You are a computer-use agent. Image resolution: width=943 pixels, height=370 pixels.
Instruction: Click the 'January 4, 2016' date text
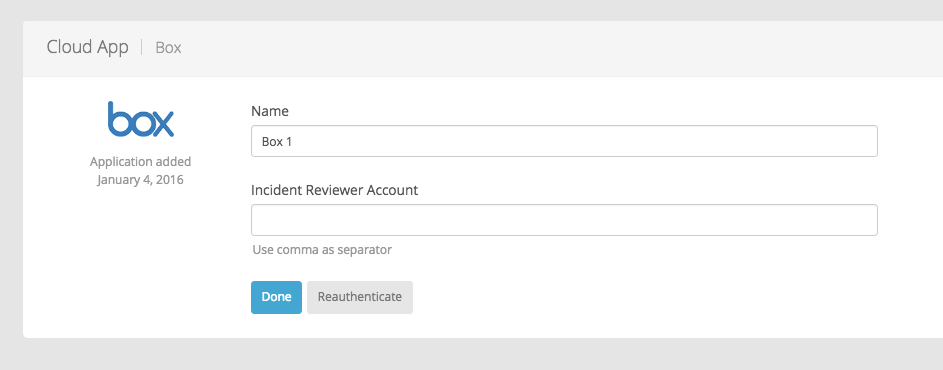pos(140,180)
